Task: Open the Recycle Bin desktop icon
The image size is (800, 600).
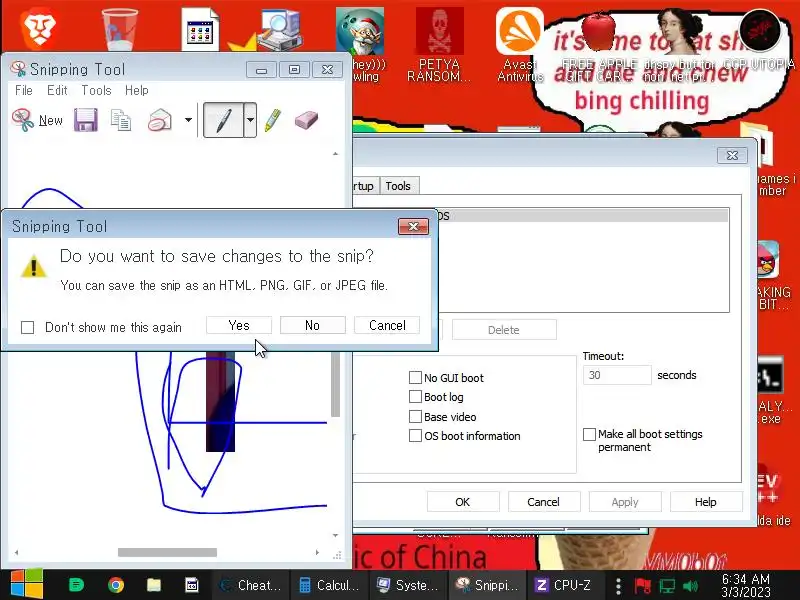Action: coord(119,30)
